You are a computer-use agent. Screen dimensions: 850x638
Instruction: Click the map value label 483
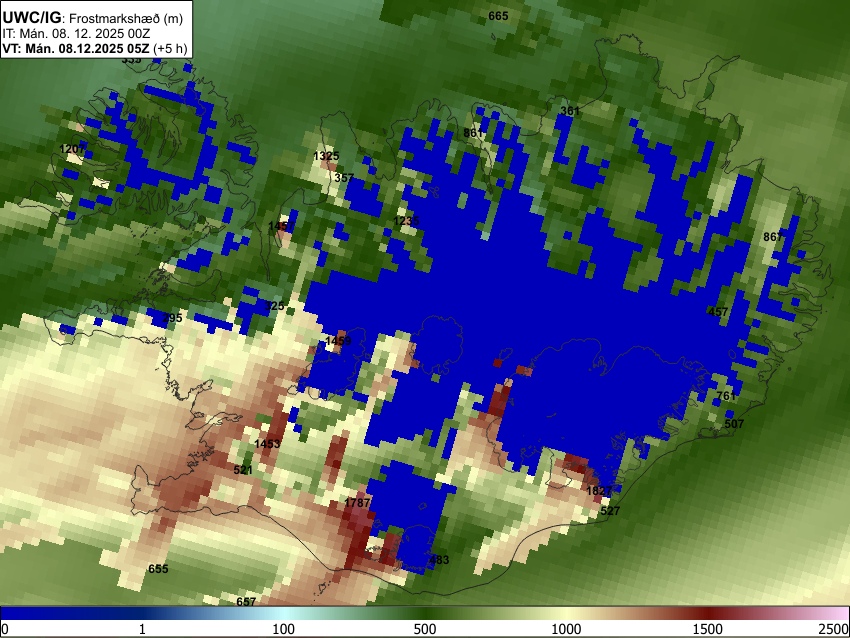coord(439,559)
